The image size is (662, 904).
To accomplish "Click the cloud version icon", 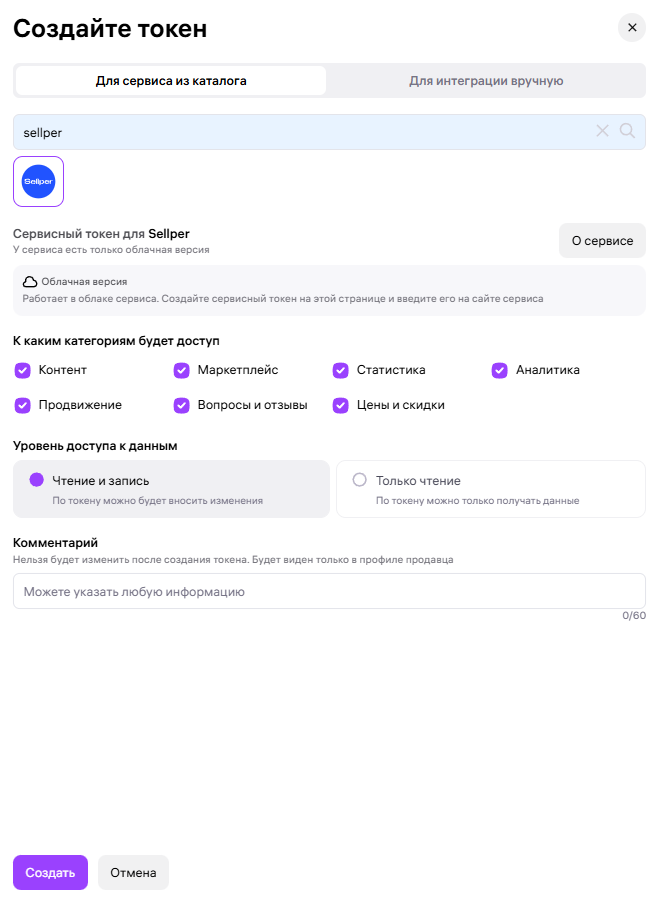I will pyautogui.click(x=30, y=282).
